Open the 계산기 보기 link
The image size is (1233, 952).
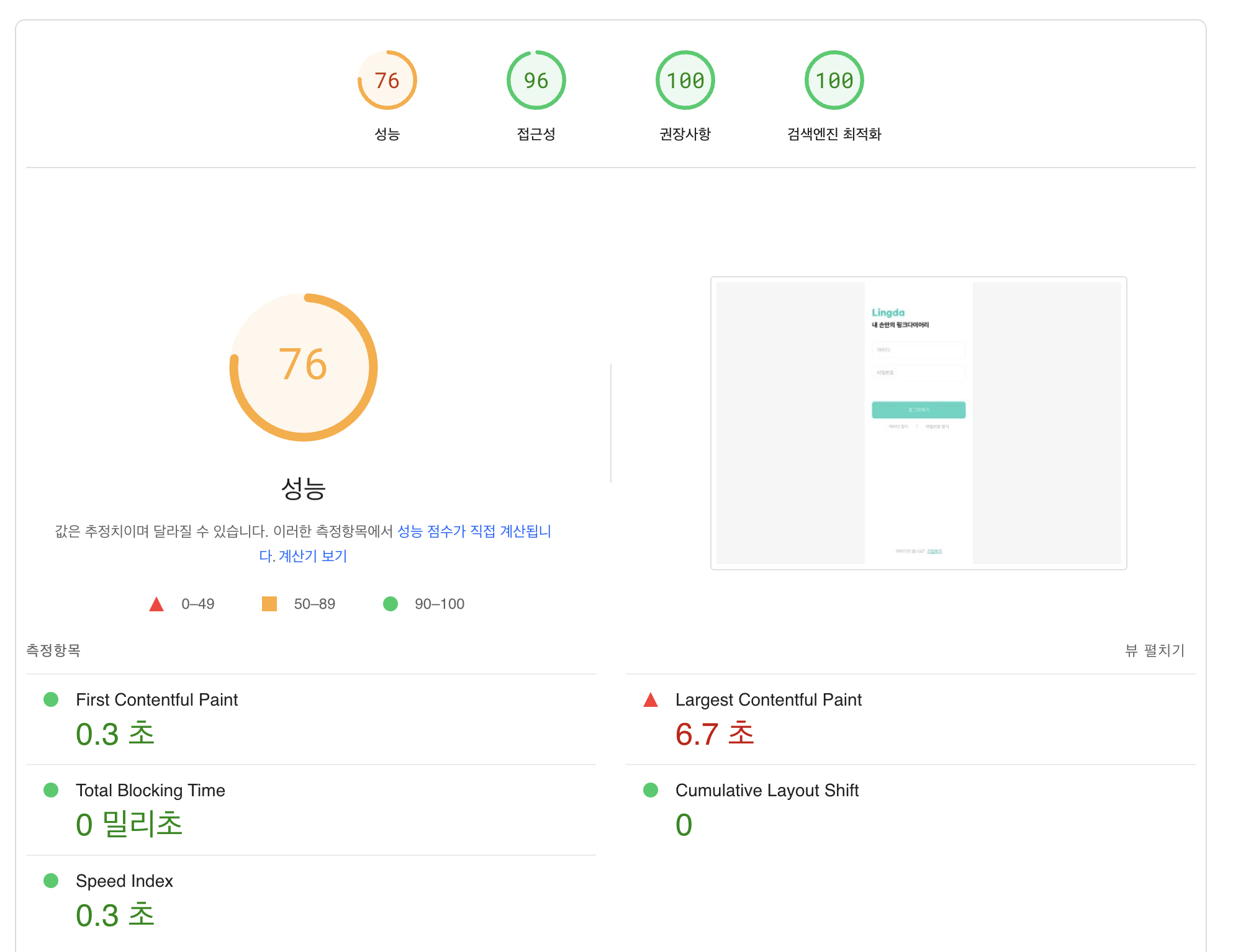coord(312,556)
